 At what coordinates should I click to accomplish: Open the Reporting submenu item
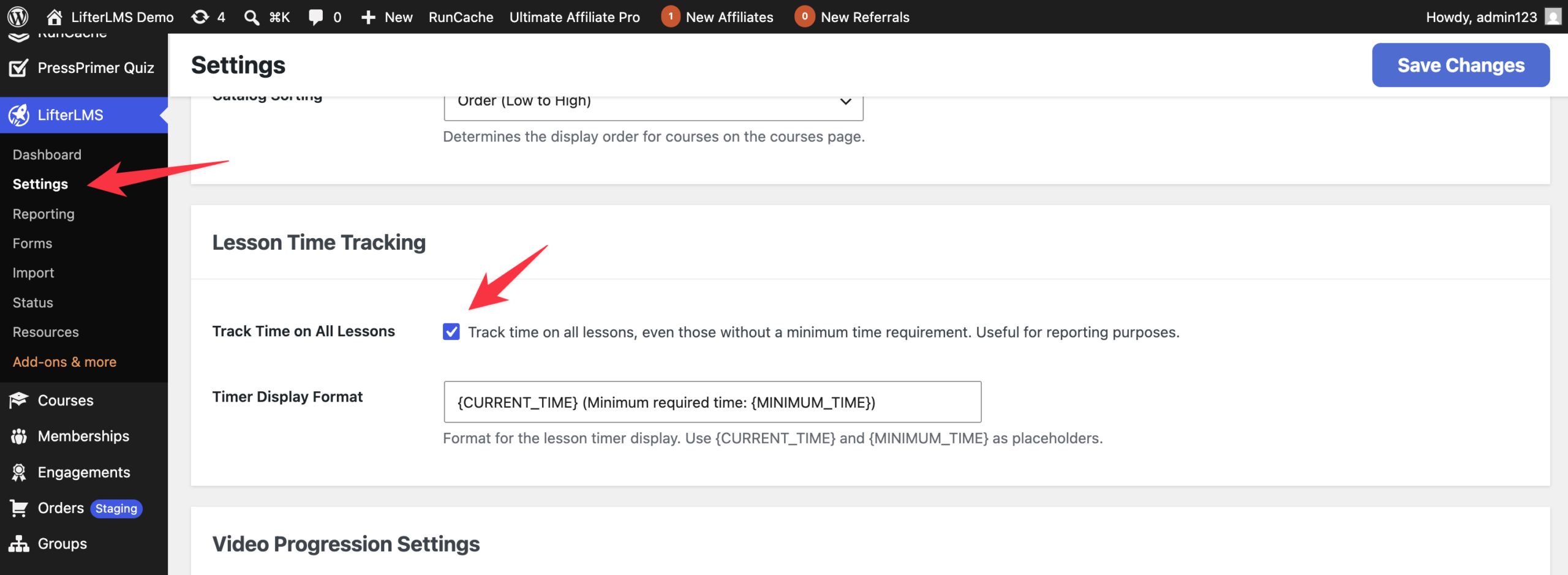click(x=43, y=214)
